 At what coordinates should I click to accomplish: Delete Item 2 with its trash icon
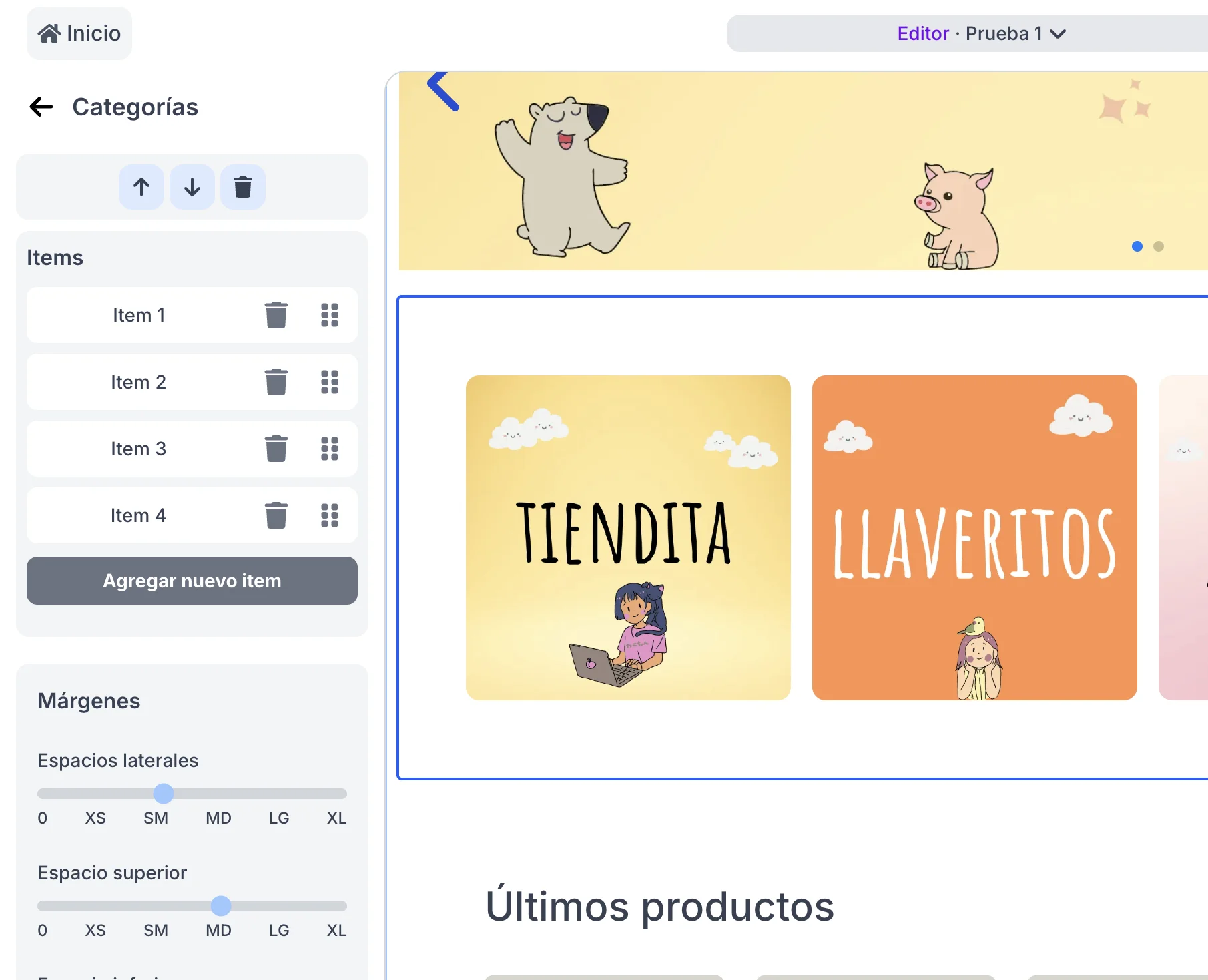pos(276,382)
